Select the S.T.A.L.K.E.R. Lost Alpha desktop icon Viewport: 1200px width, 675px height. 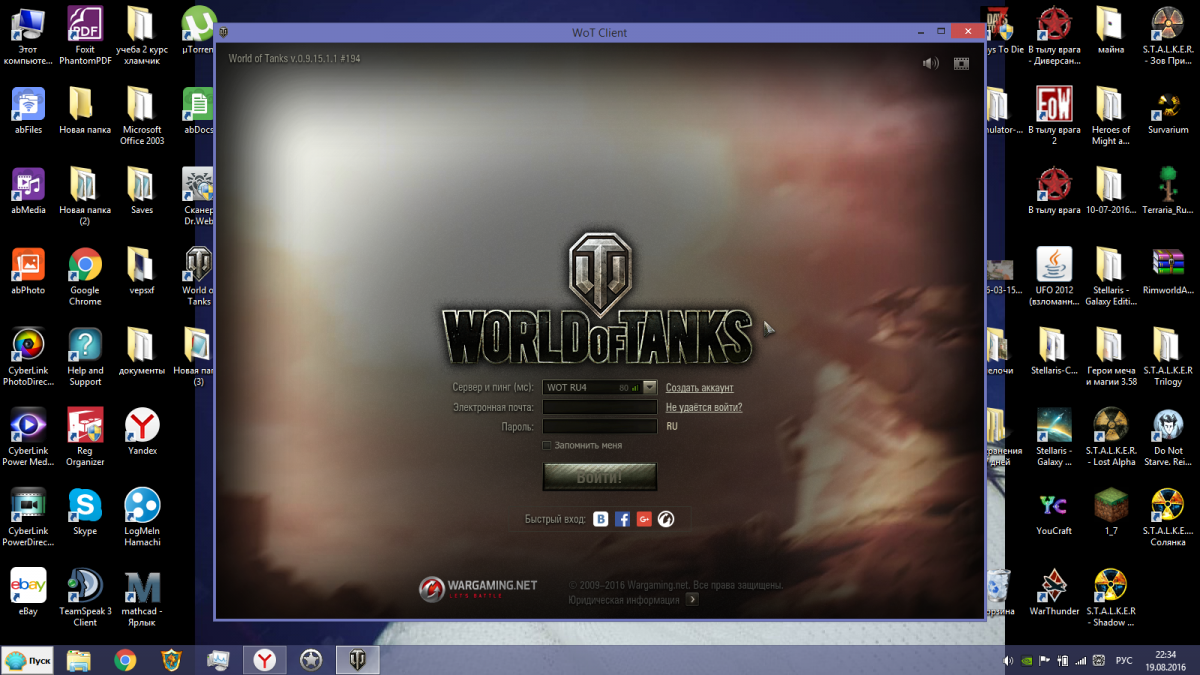[x=1111, y=436]
